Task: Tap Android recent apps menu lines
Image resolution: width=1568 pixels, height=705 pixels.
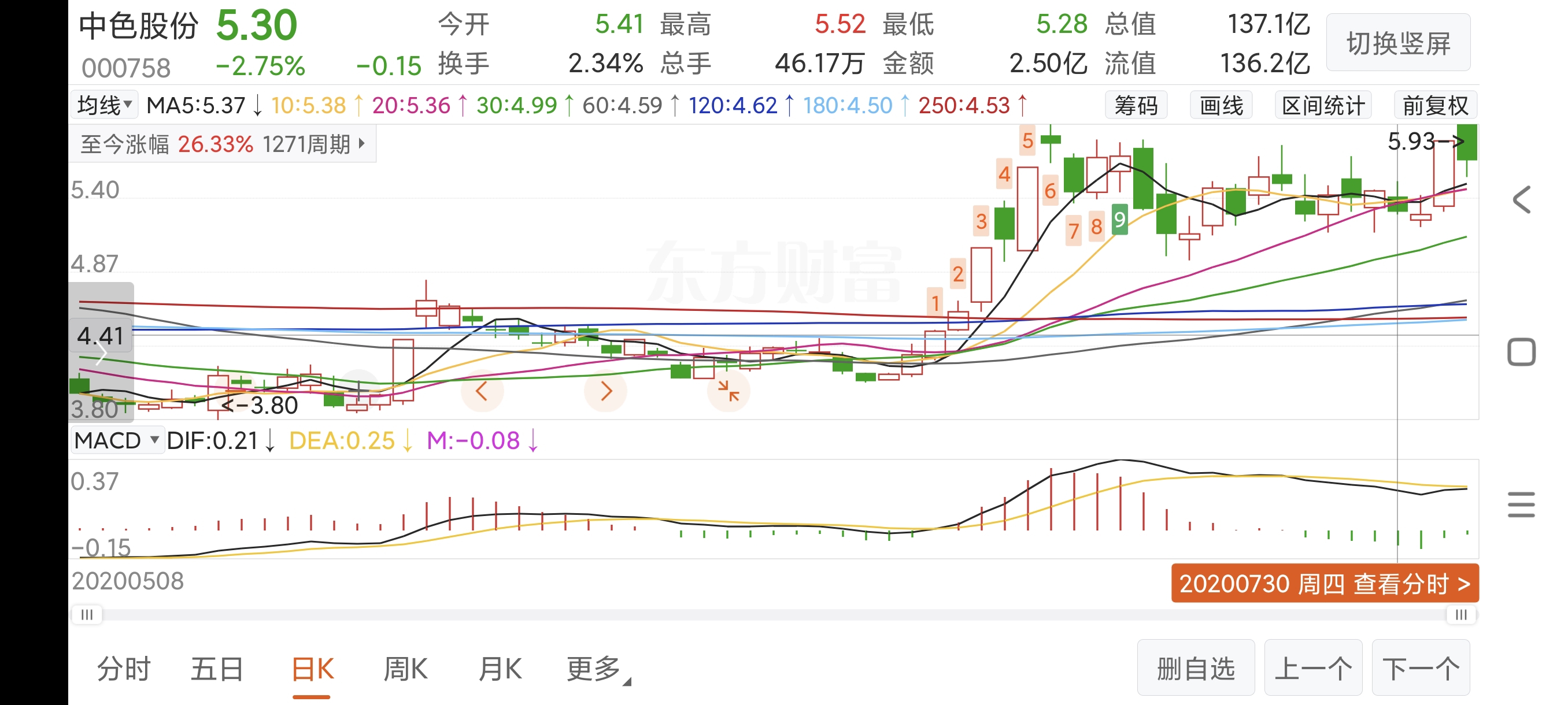Action: click(1522, 505)
